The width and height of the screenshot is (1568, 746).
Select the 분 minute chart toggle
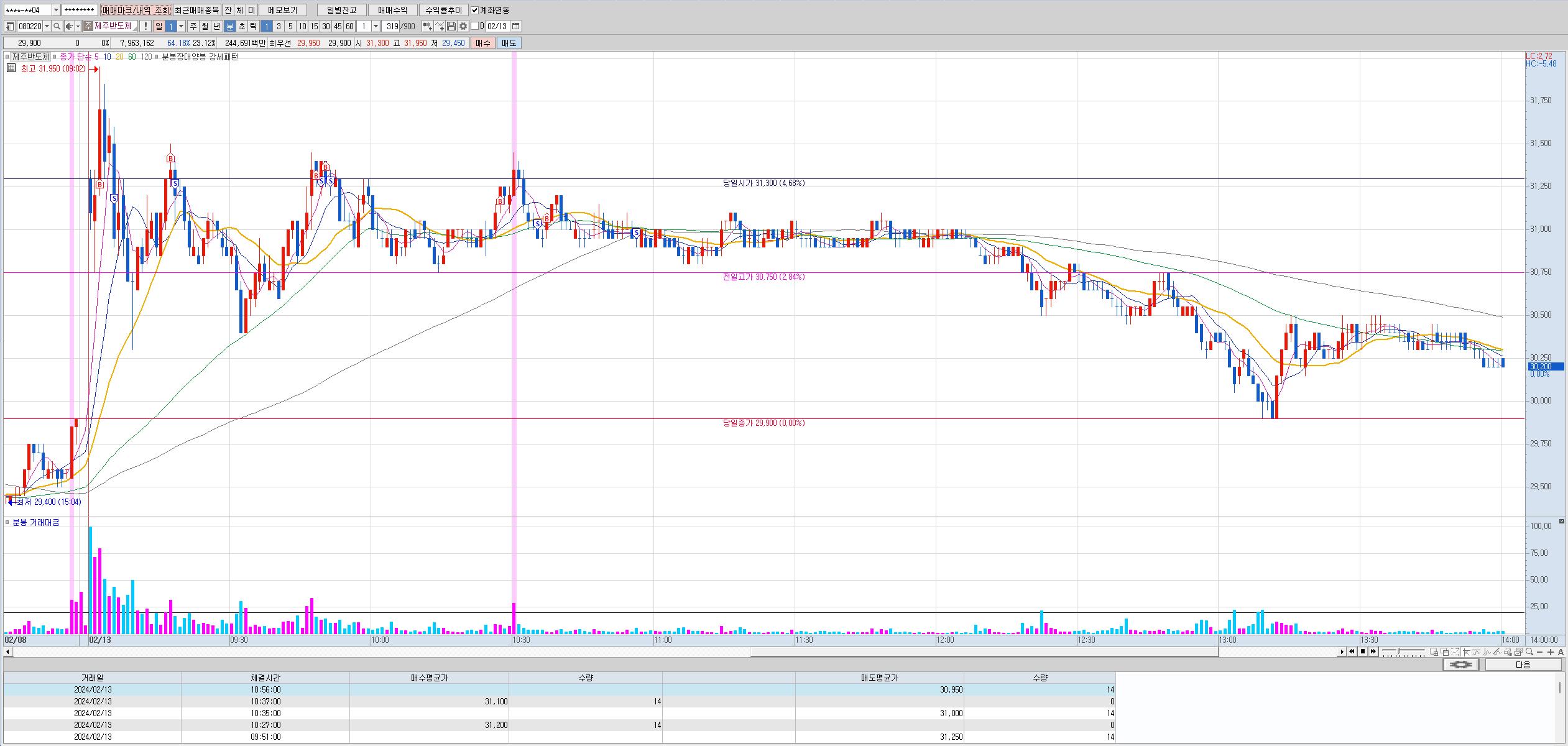[x=229, y=26]
